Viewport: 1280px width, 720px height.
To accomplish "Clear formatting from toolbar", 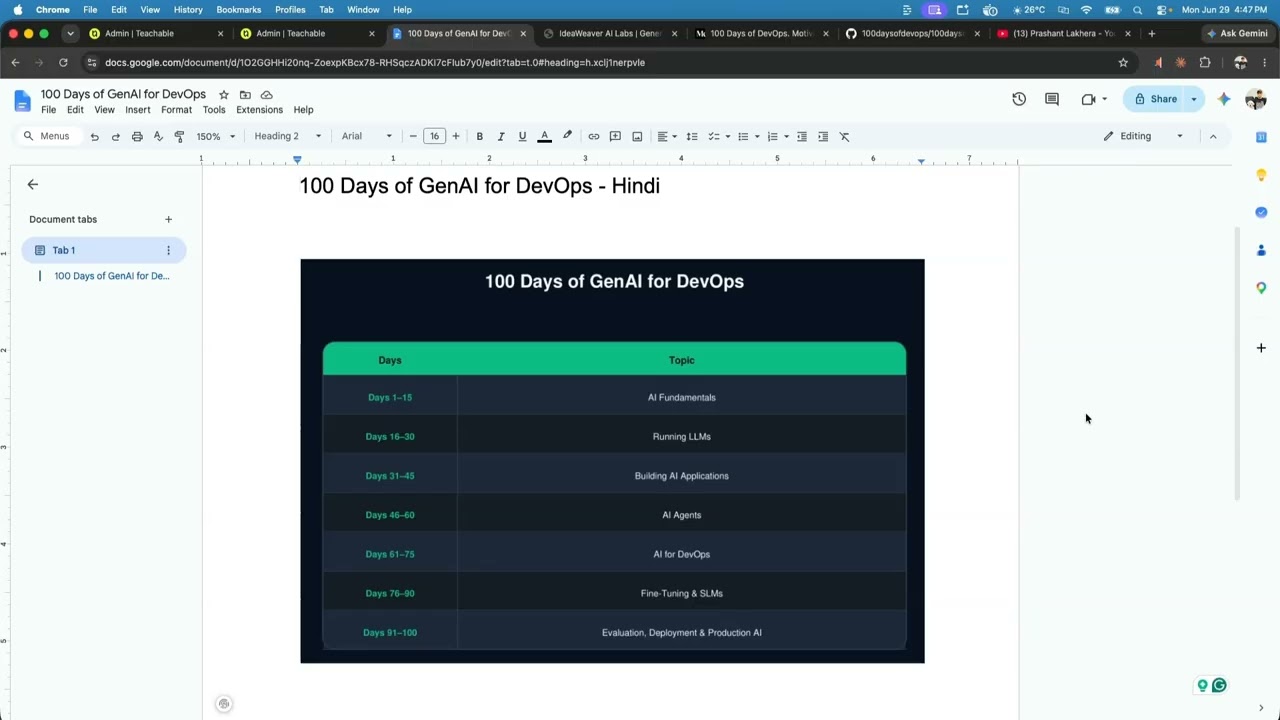I will (x=844, y=136).
